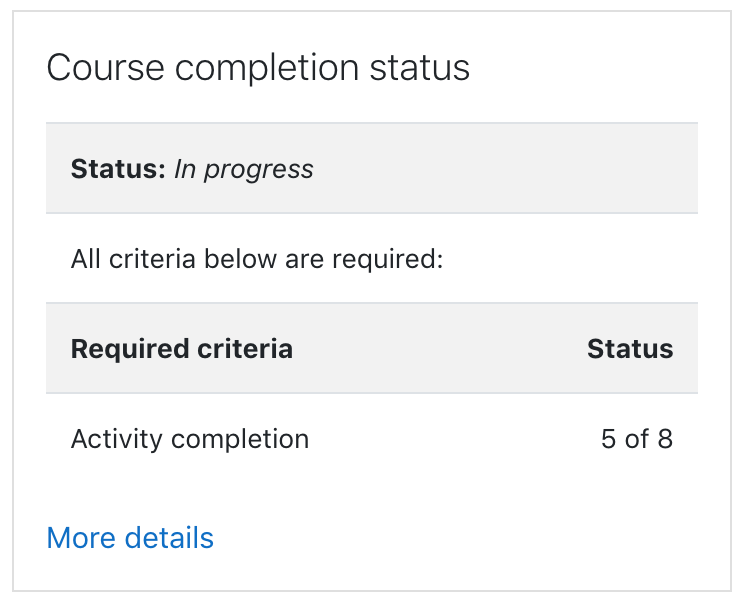Select the bold Status: label

(x=118, y=168)
